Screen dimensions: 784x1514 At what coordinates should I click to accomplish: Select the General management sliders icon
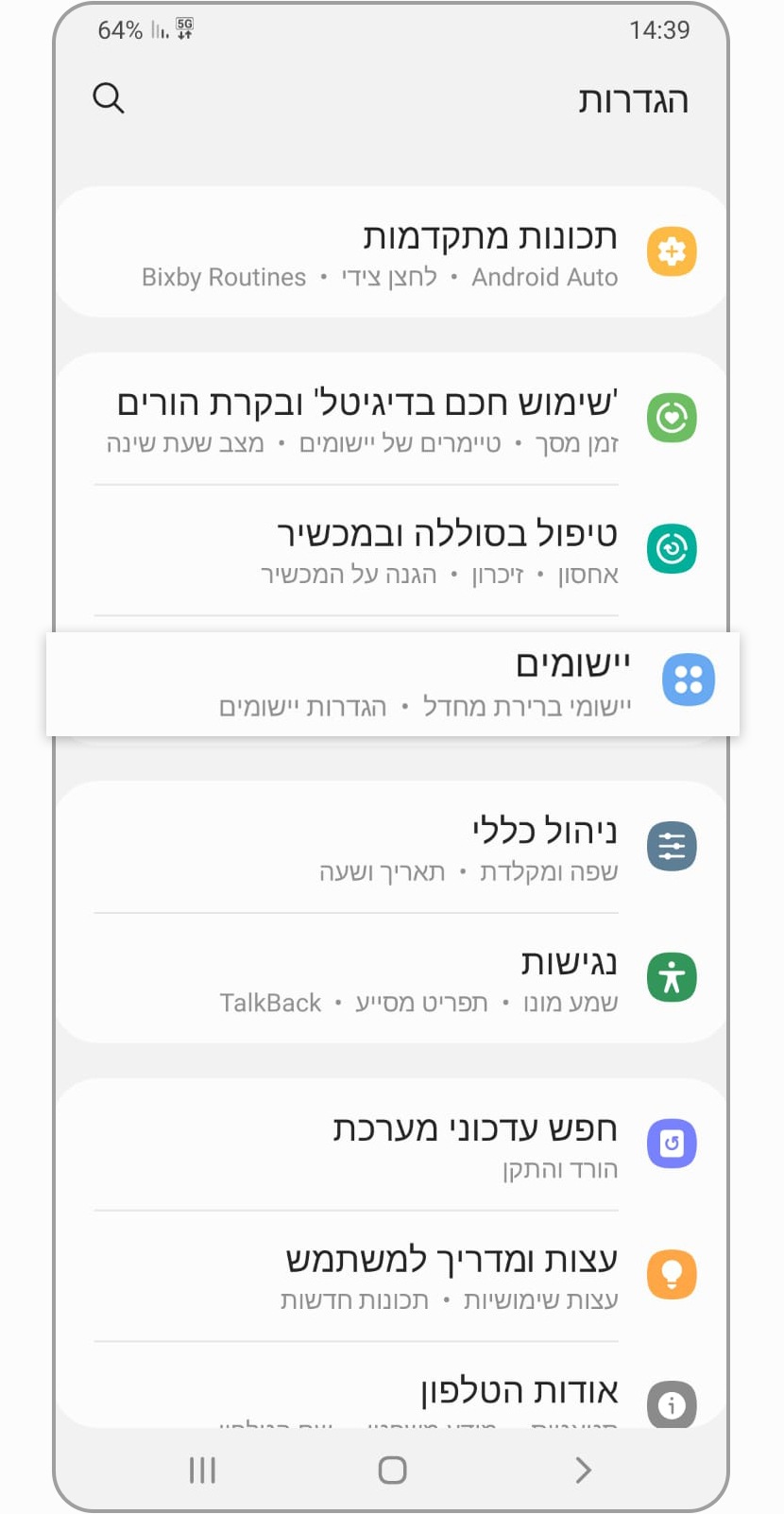coord(672,846)
